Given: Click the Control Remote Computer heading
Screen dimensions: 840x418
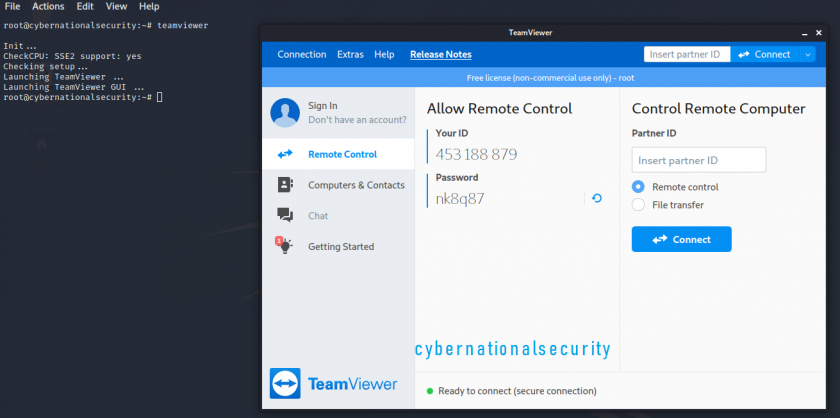Looking at the screenshot, I should point(718,109).
